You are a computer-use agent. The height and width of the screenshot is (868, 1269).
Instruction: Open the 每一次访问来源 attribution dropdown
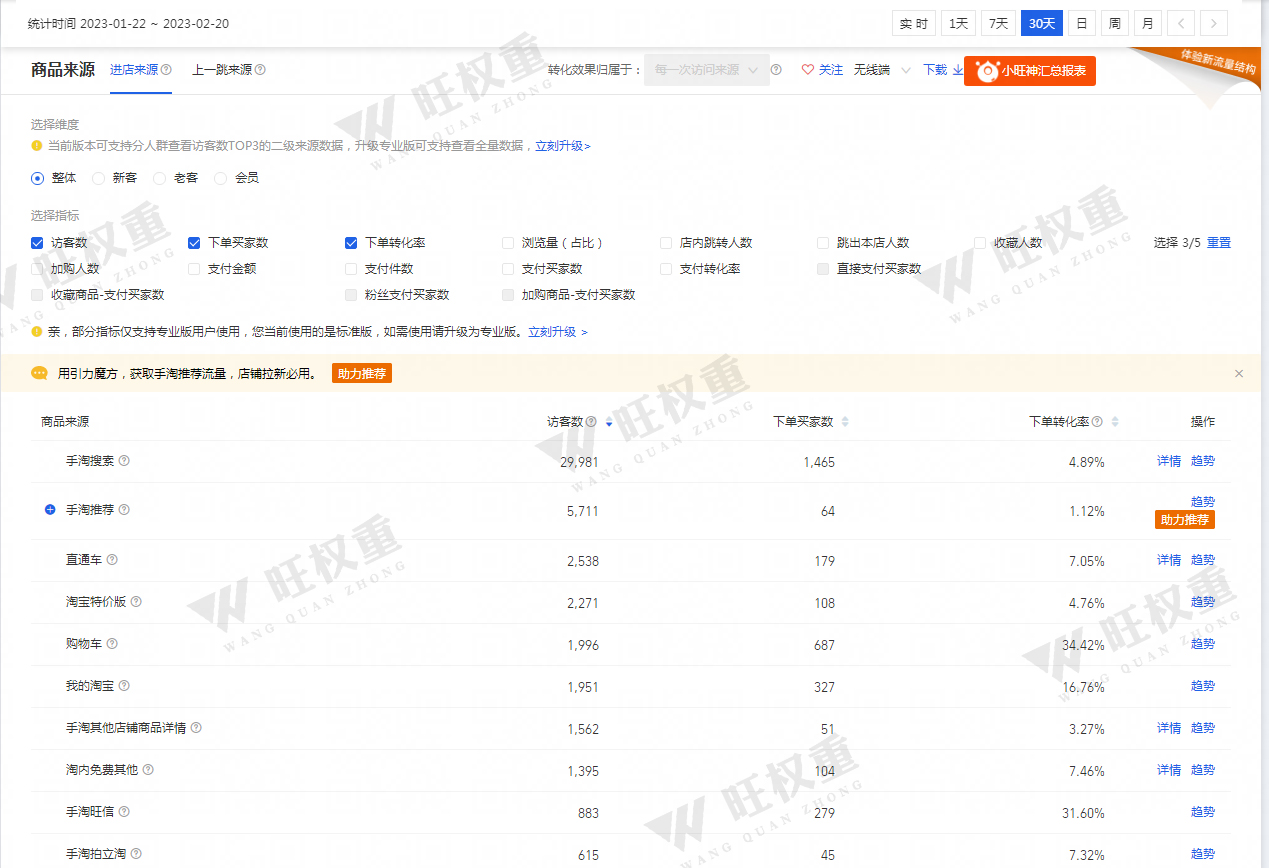coord(707,70)
